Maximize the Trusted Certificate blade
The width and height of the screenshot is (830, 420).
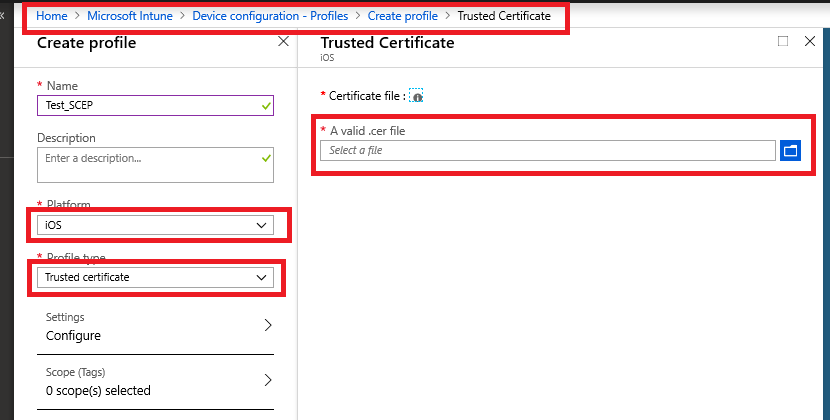click(783, 41)
